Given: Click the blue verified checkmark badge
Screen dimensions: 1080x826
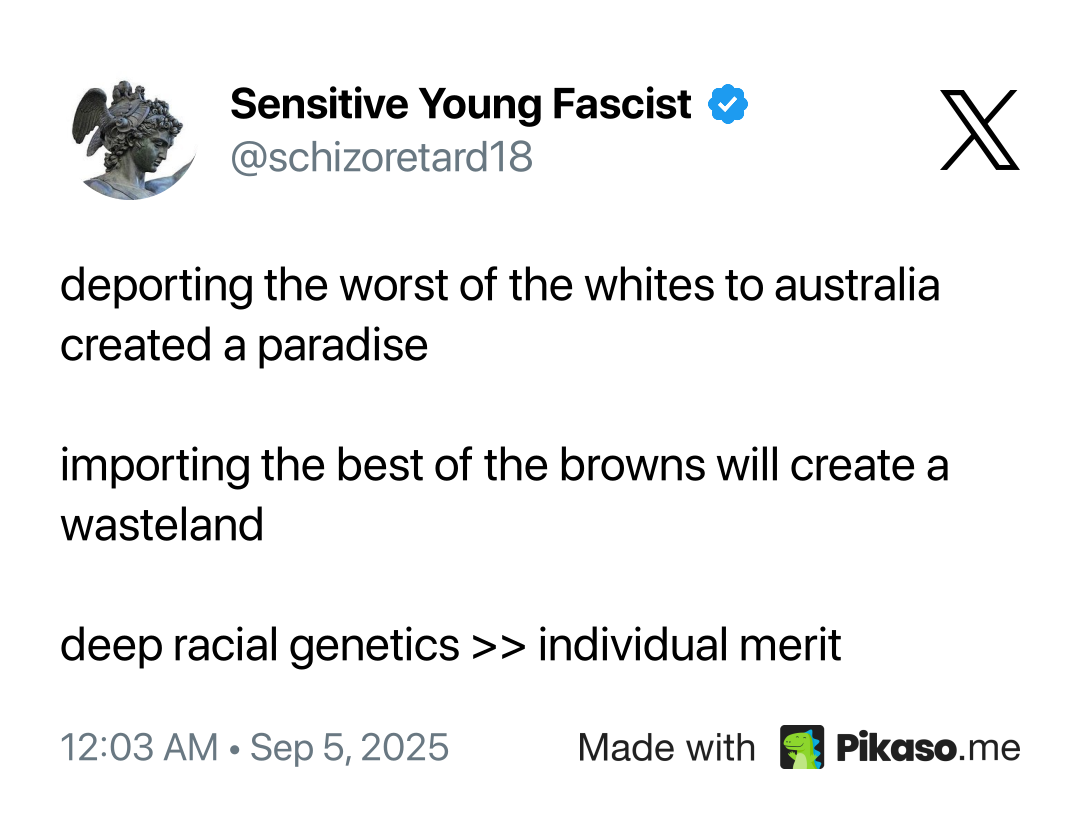Looking at the screenshot, I should (x=728, y=105).
